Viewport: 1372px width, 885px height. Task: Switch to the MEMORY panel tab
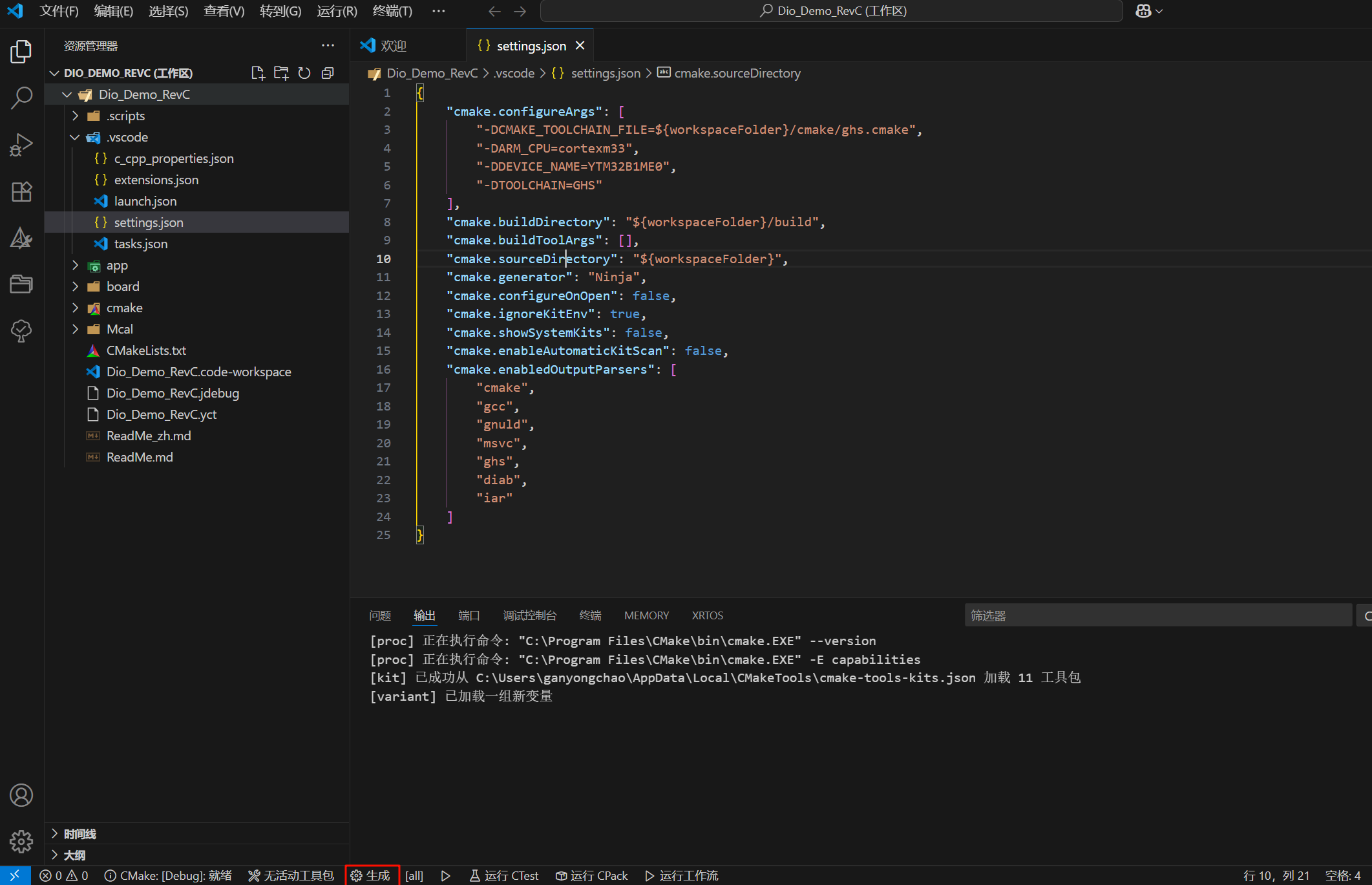pyautogui.click(x=646, y=615)
